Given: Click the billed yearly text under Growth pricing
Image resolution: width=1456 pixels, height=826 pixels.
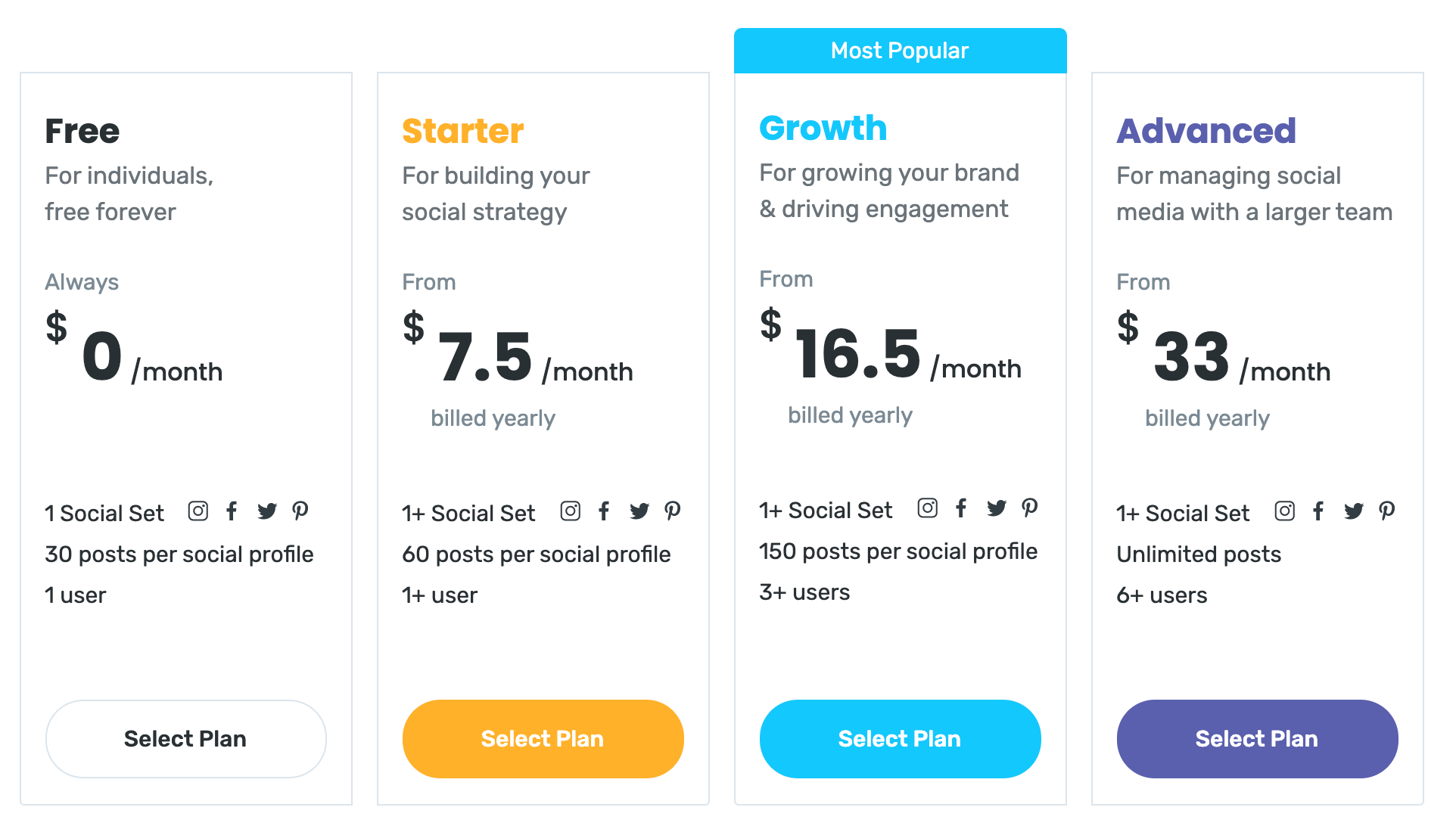Looking at the screenshot, I should pos(850,415).
